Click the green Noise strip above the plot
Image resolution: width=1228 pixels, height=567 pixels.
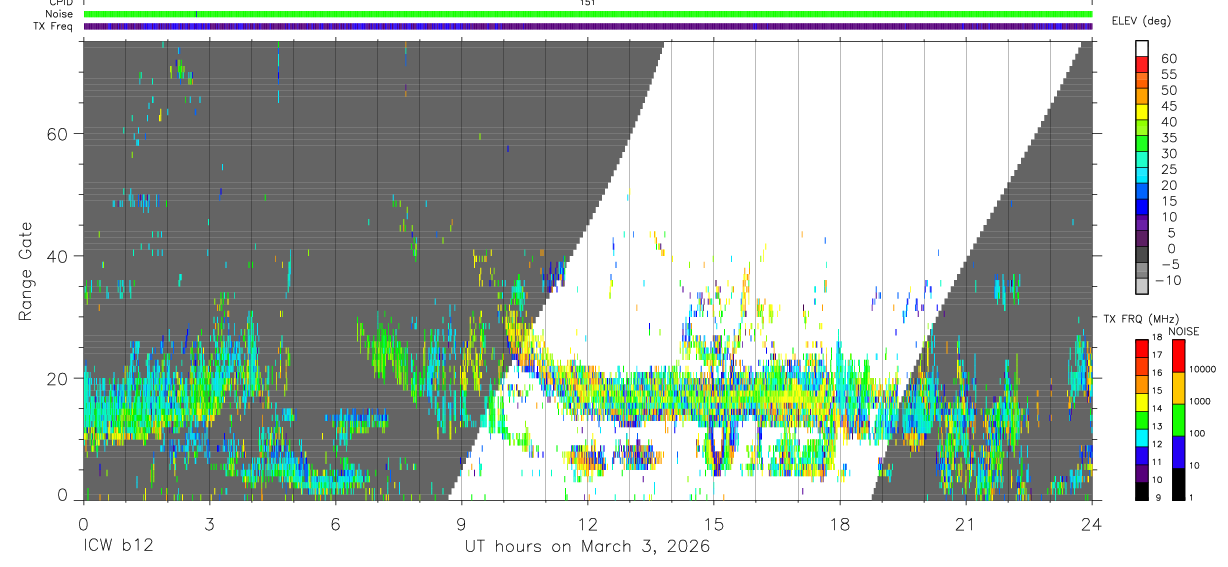(x=588, y=14)
